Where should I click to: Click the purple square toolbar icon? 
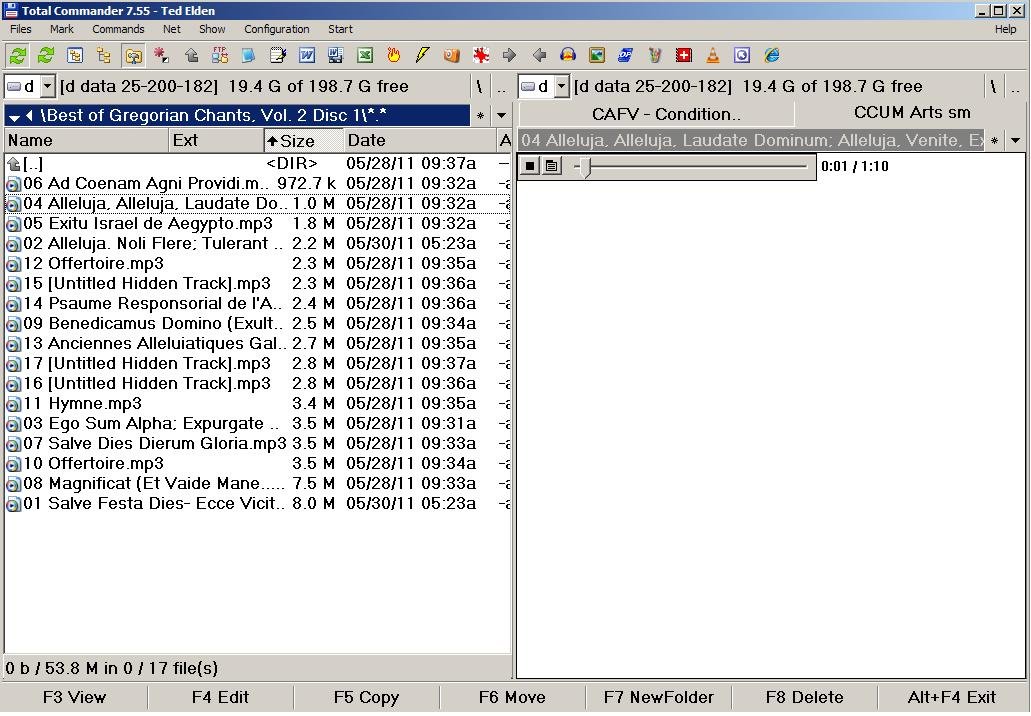pos(742,55)
